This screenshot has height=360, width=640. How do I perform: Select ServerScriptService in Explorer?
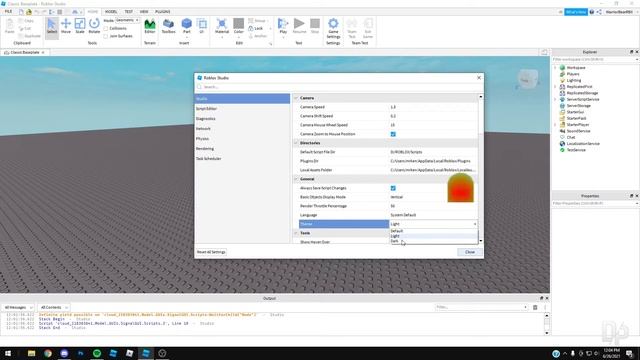pyautogui.click(x=583, y=99)
